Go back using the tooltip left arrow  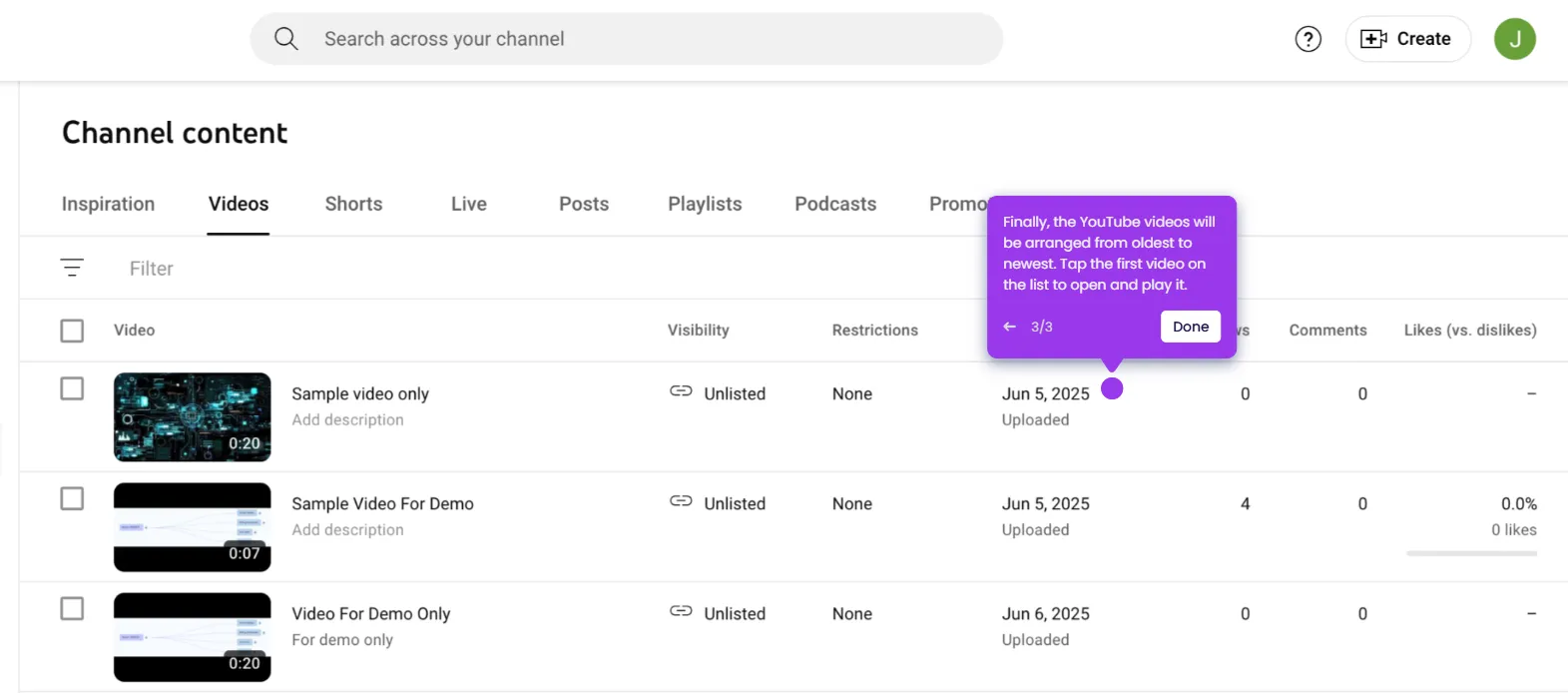coord(1010,327)
